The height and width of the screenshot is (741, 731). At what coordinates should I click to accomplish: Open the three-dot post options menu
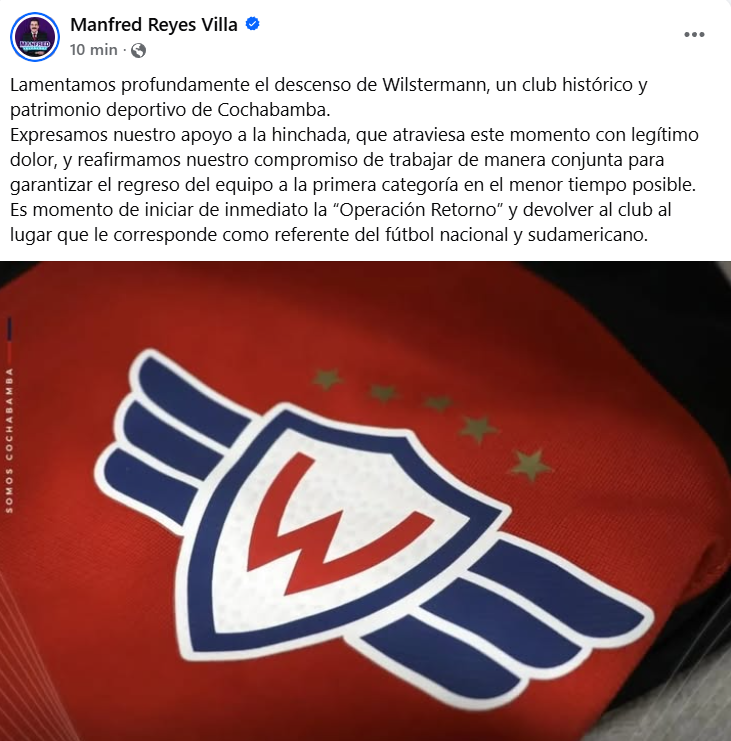pos(694,34)
